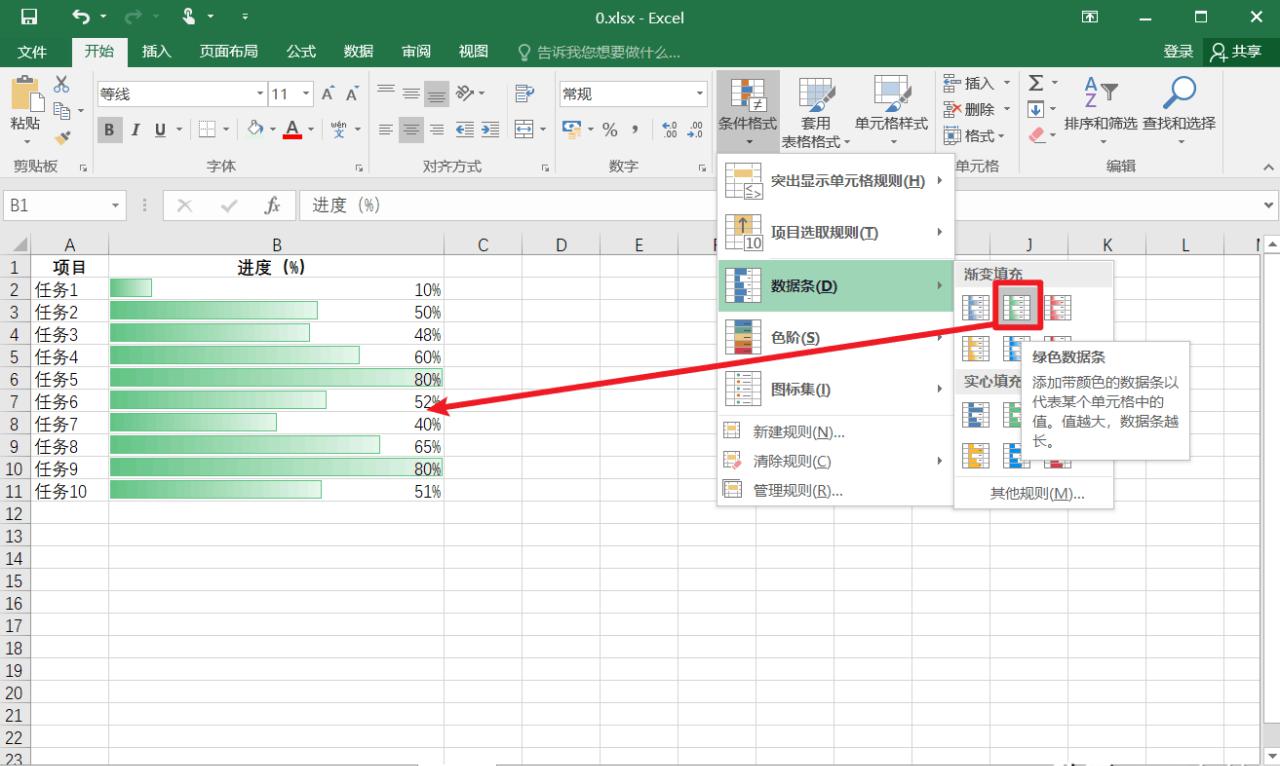Screen dimensions: 1280x766
Task: Open the font size dropdown
Action: tap(307, 94)
